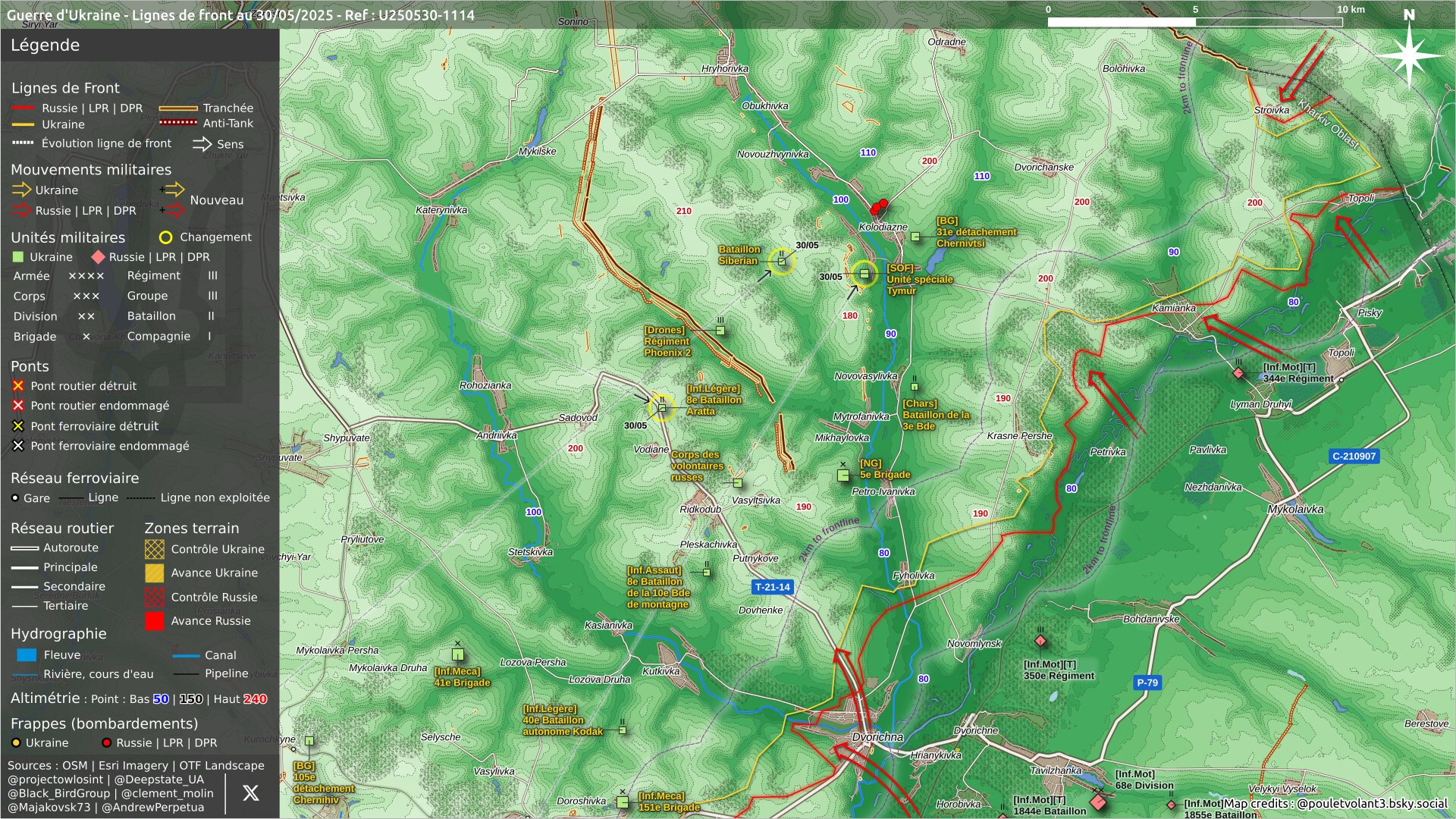Image resolution: width=1456 pixels, height=819 pixels.
Task: Click the Kharkiv Oblast border label
Action: (1329, 124)
